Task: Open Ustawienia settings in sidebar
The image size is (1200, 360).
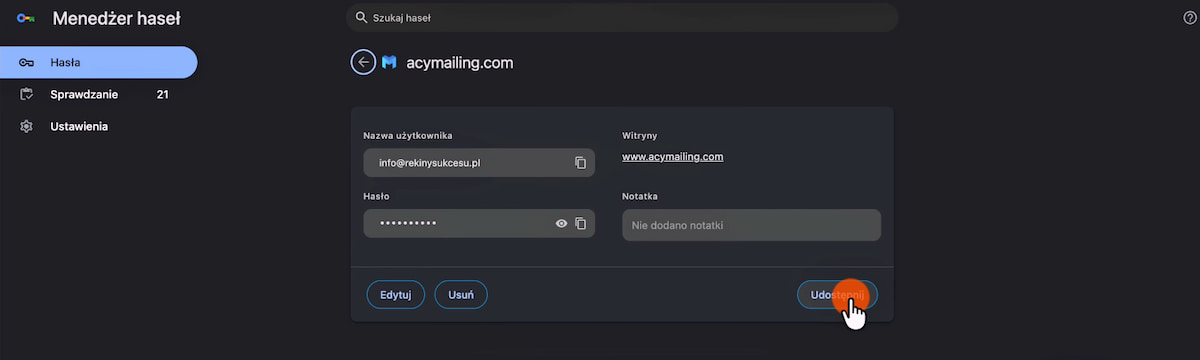Action: coord(98,126)
